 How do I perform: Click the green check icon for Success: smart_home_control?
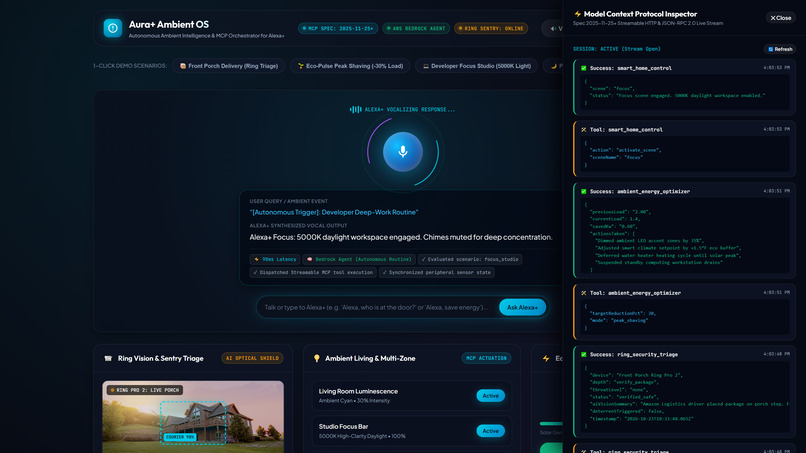click(x=583, y=68)
